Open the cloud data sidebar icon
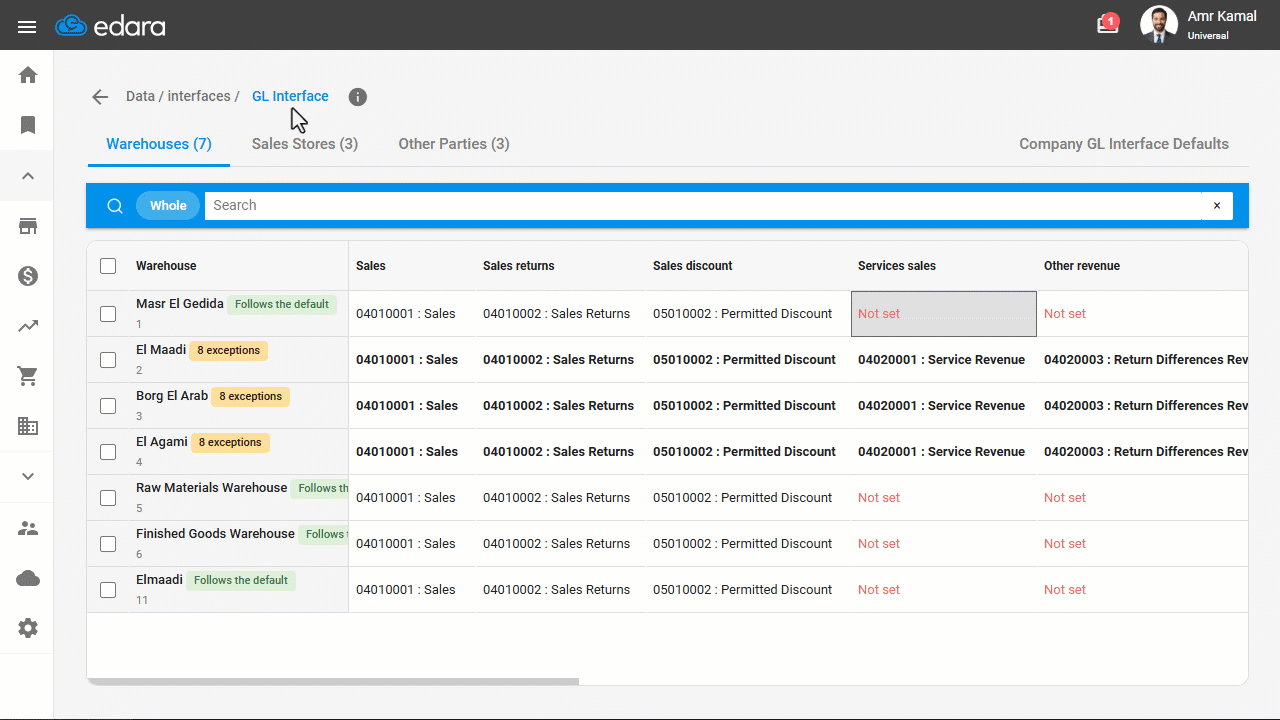The width and height of the screenshot is (1280, 720). pos(28,578)
